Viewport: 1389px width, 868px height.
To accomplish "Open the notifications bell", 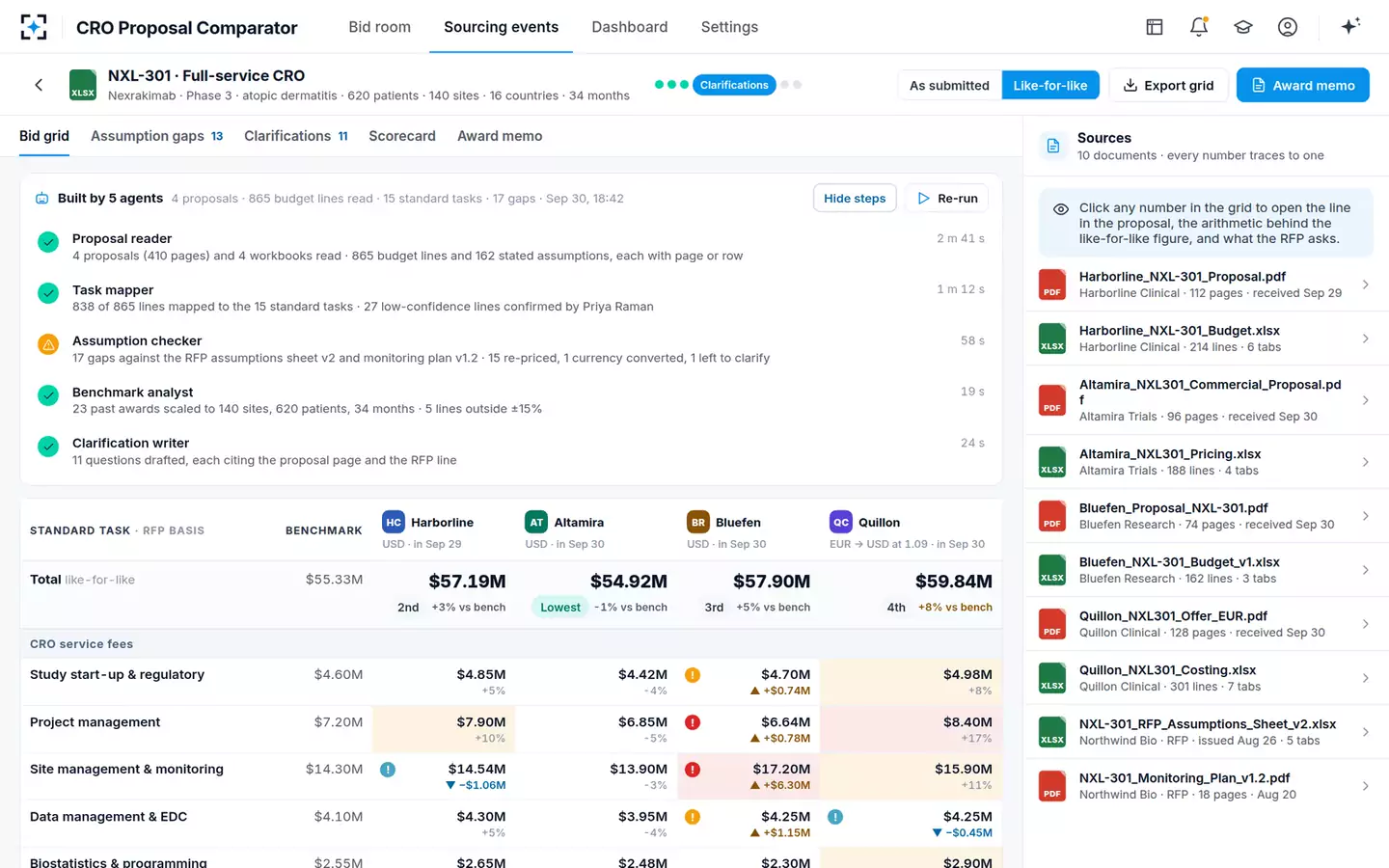I will pyautogui.click(x=1199, y=27).
